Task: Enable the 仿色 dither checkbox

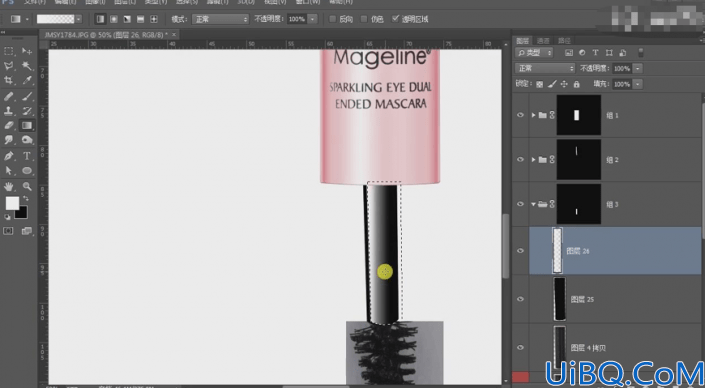Action: (364, 19)
